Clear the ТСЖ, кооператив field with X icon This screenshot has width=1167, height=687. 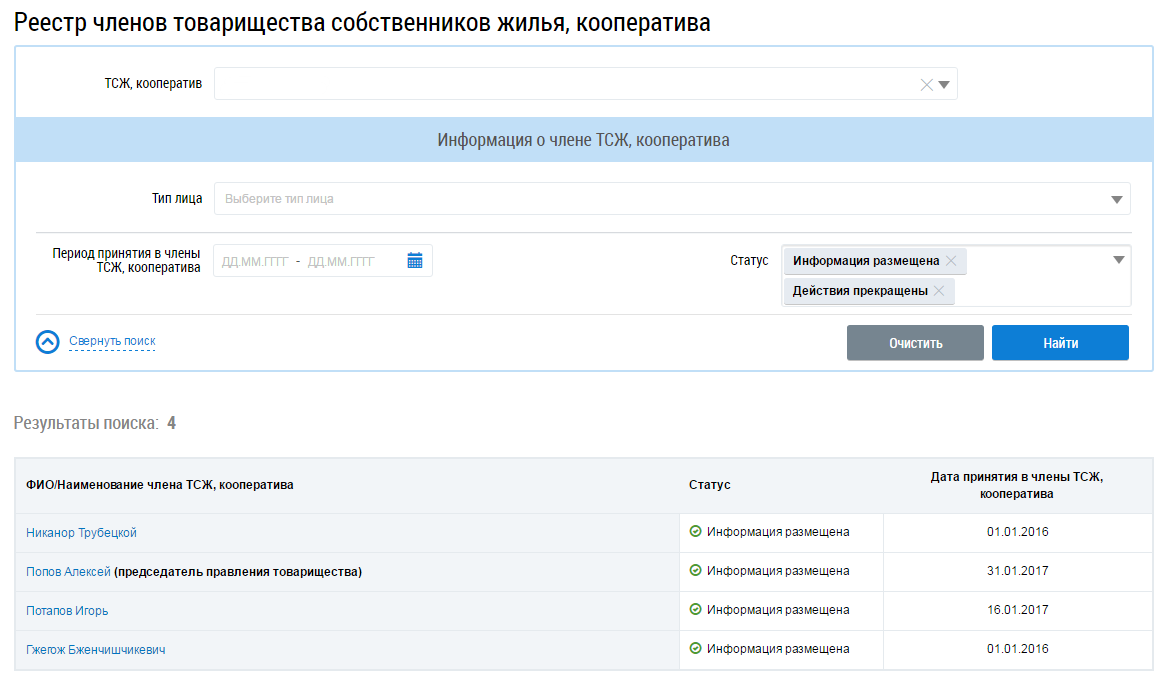926,85
